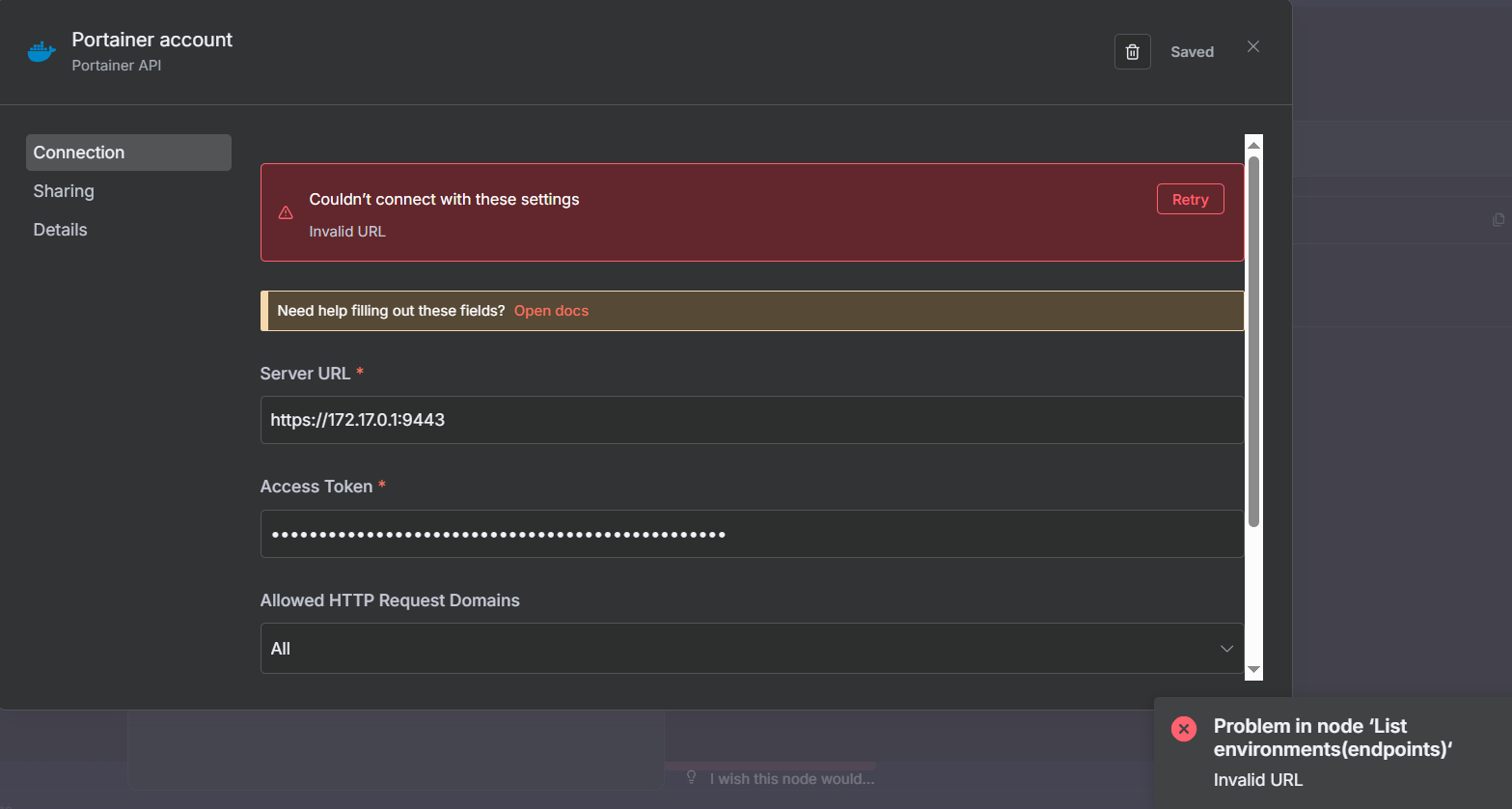1512x809 pixels.
Task: Go to the Details tab
Action: point(60,230)
